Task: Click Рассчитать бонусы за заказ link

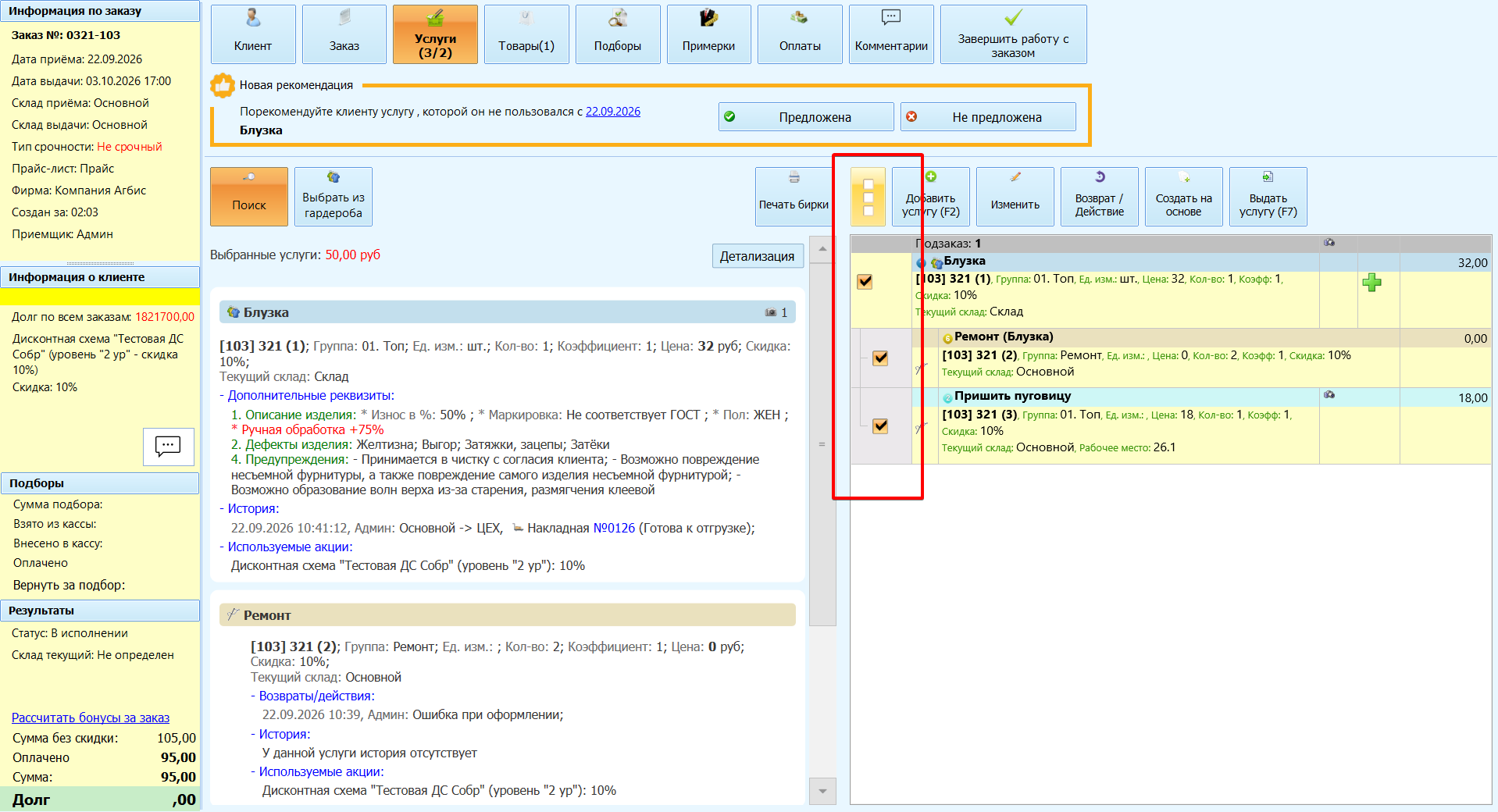Action: pyautogui.click(x=91, y=718)
